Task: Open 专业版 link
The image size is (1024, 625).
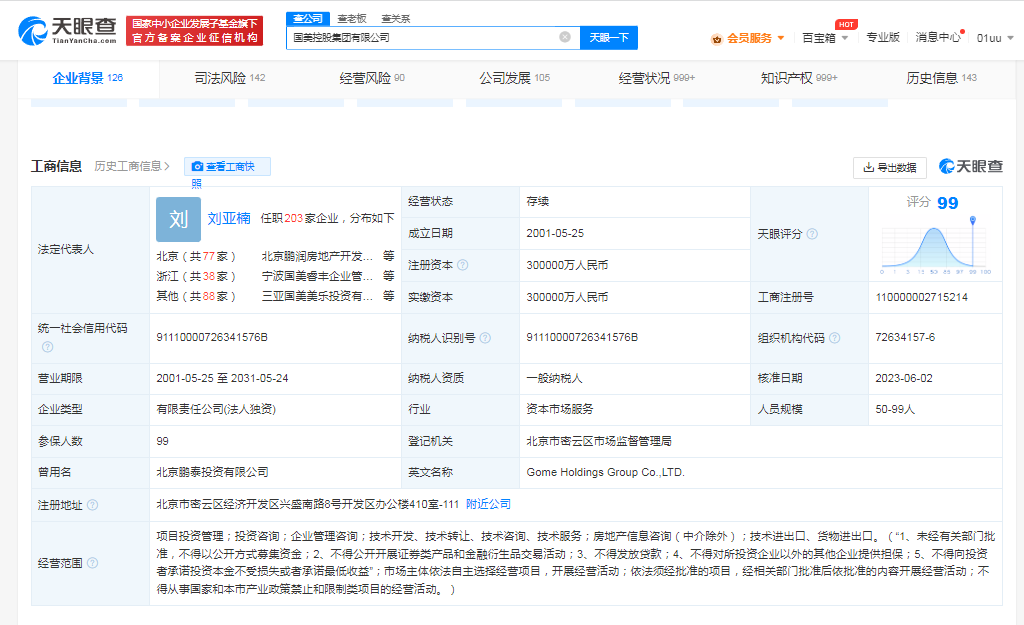Action: [883, 37]
